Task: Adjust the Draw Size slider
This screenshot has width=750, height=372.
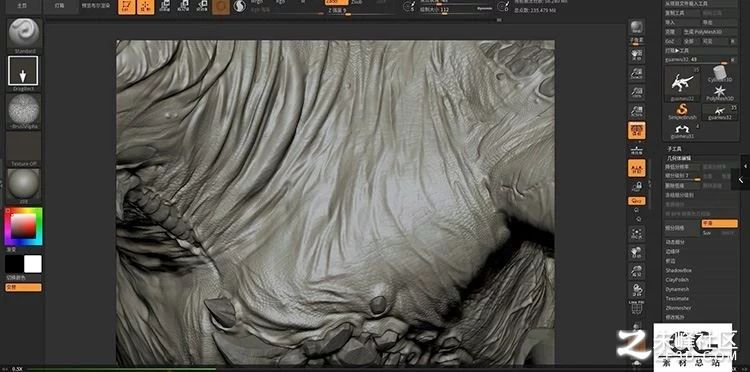Action: pyautogui.click(x=456, y=10)
